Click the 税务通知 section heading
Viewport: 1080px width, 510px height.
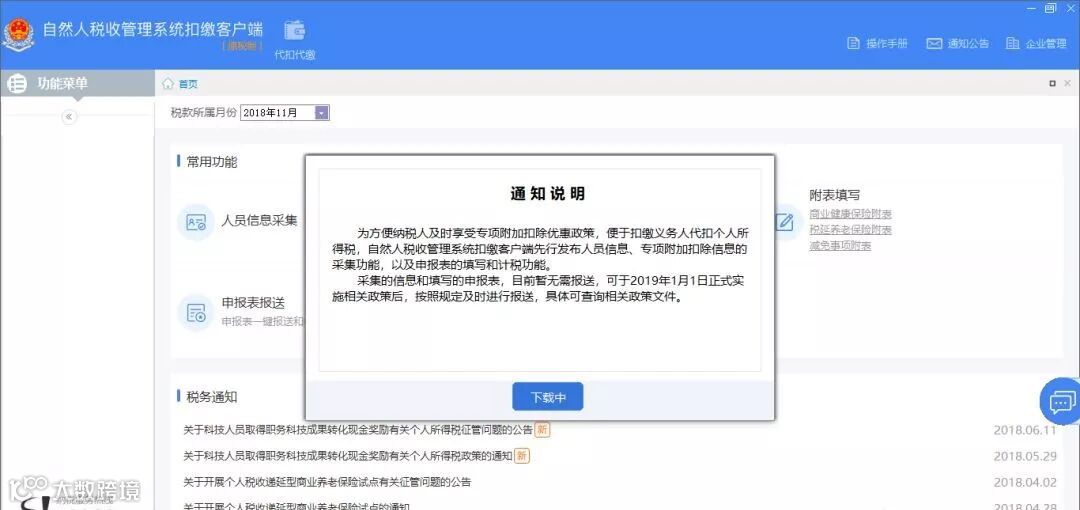212,396
